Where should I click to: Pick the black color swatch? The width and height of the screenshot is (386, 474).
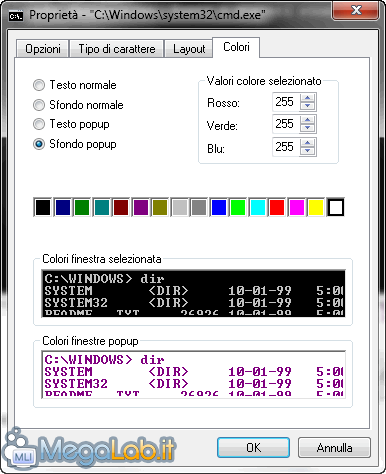tap(43, 207)
